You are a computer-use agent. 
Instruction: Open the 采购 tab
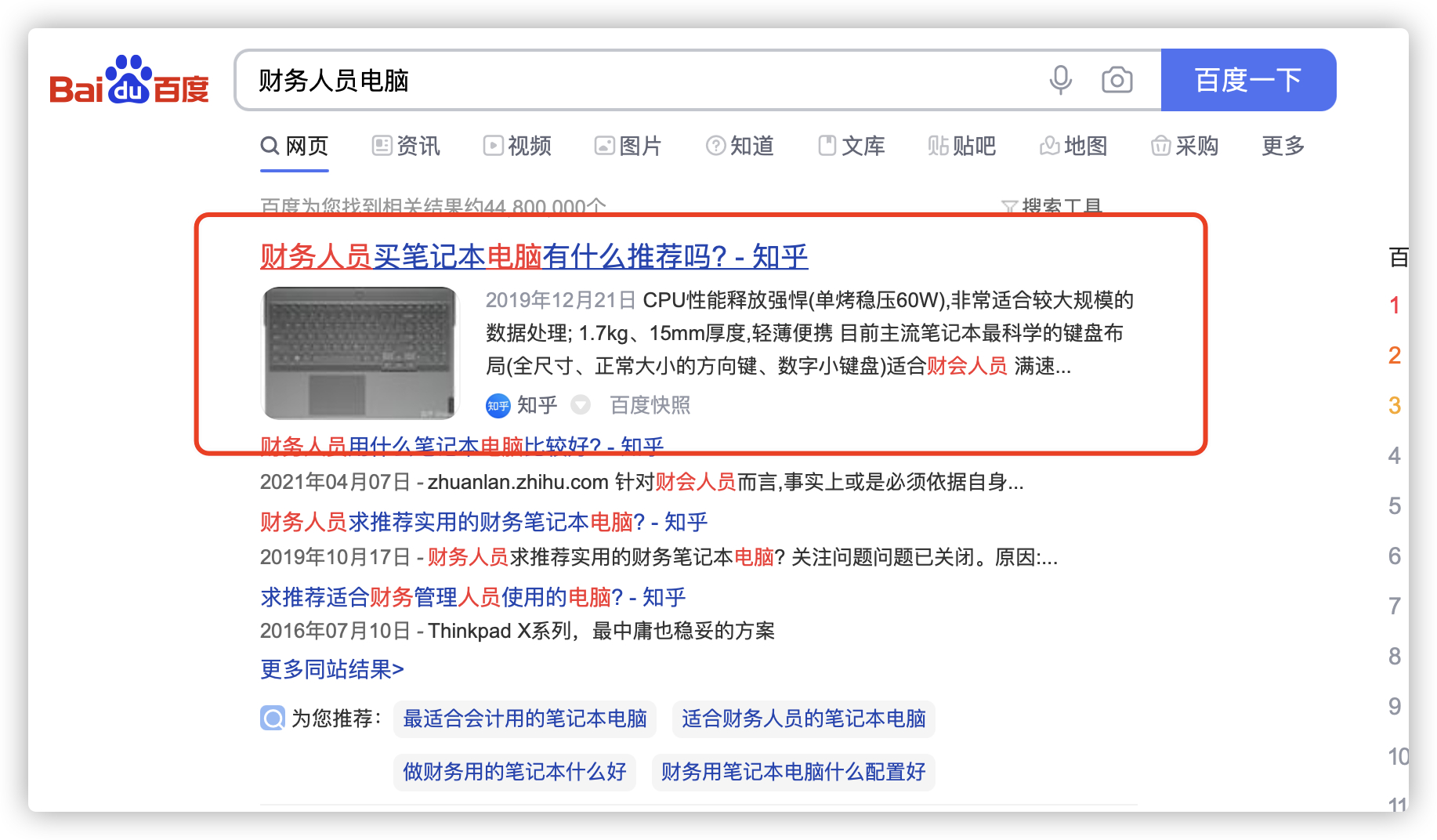coord(1185,146)
